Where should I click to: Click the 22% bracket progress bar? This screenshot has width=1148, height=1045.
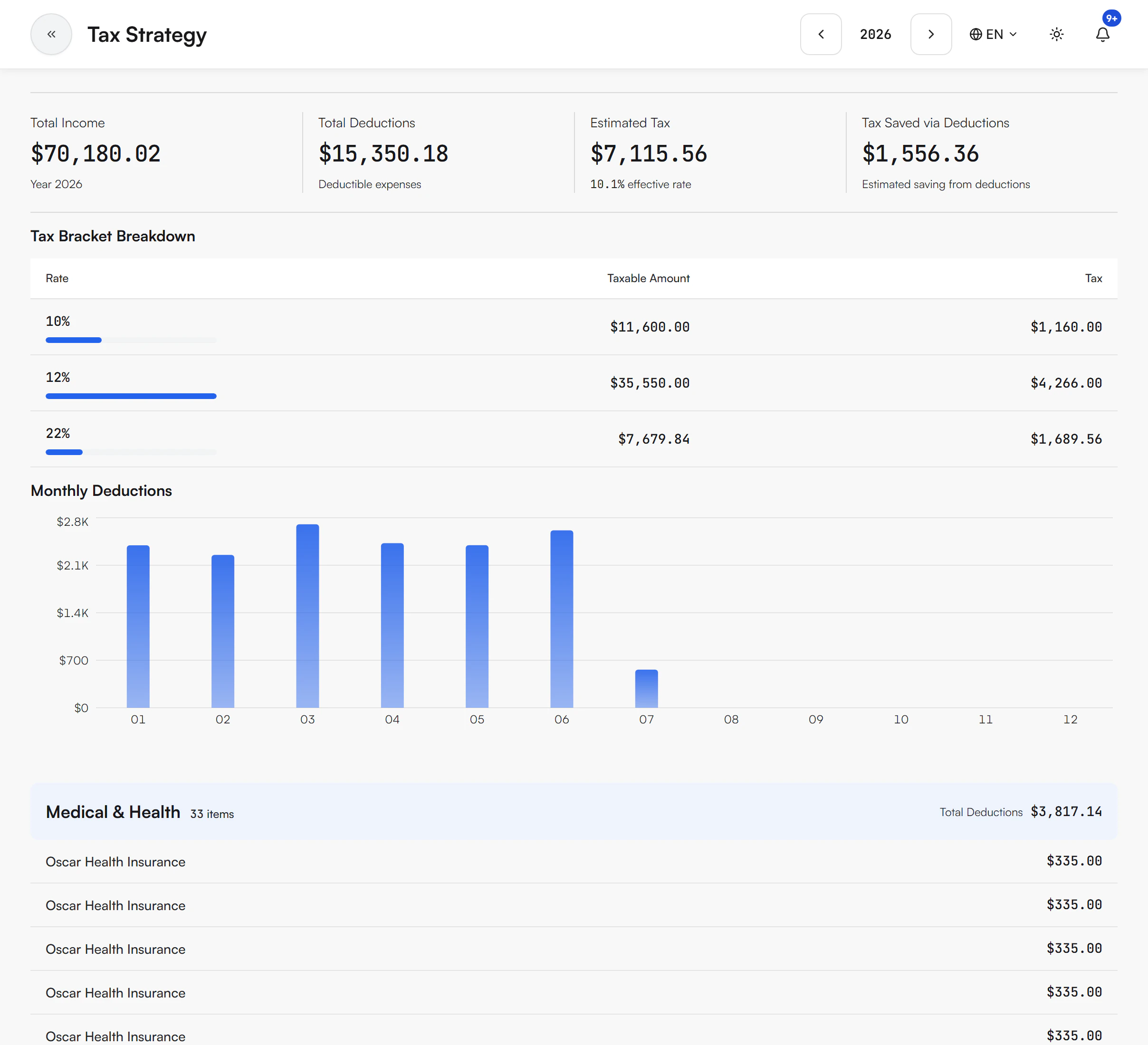click(131, 452)
